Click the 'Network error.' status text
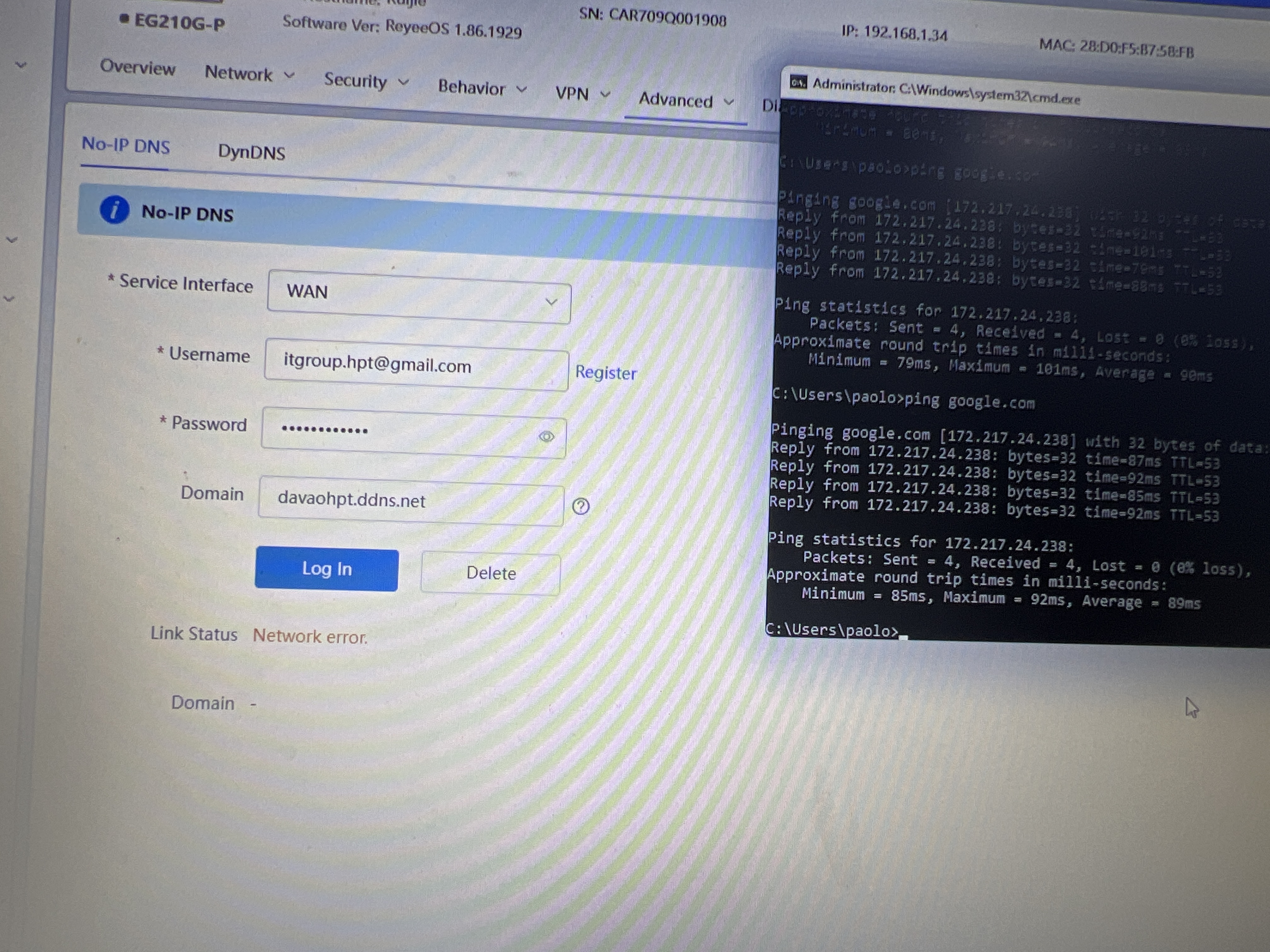Image resolution: width=1270 pixels, height=952 pixels. tap(310, 636)
